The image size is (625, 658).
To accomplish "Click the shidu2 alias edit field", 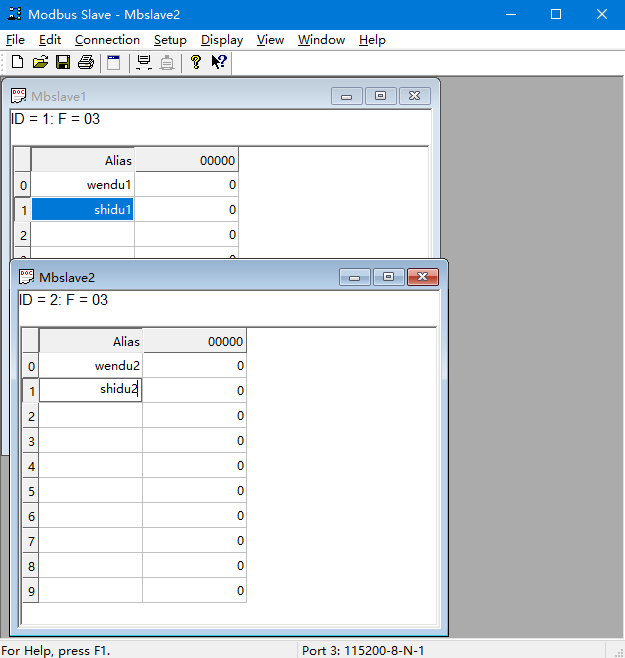I will (91, 390).
